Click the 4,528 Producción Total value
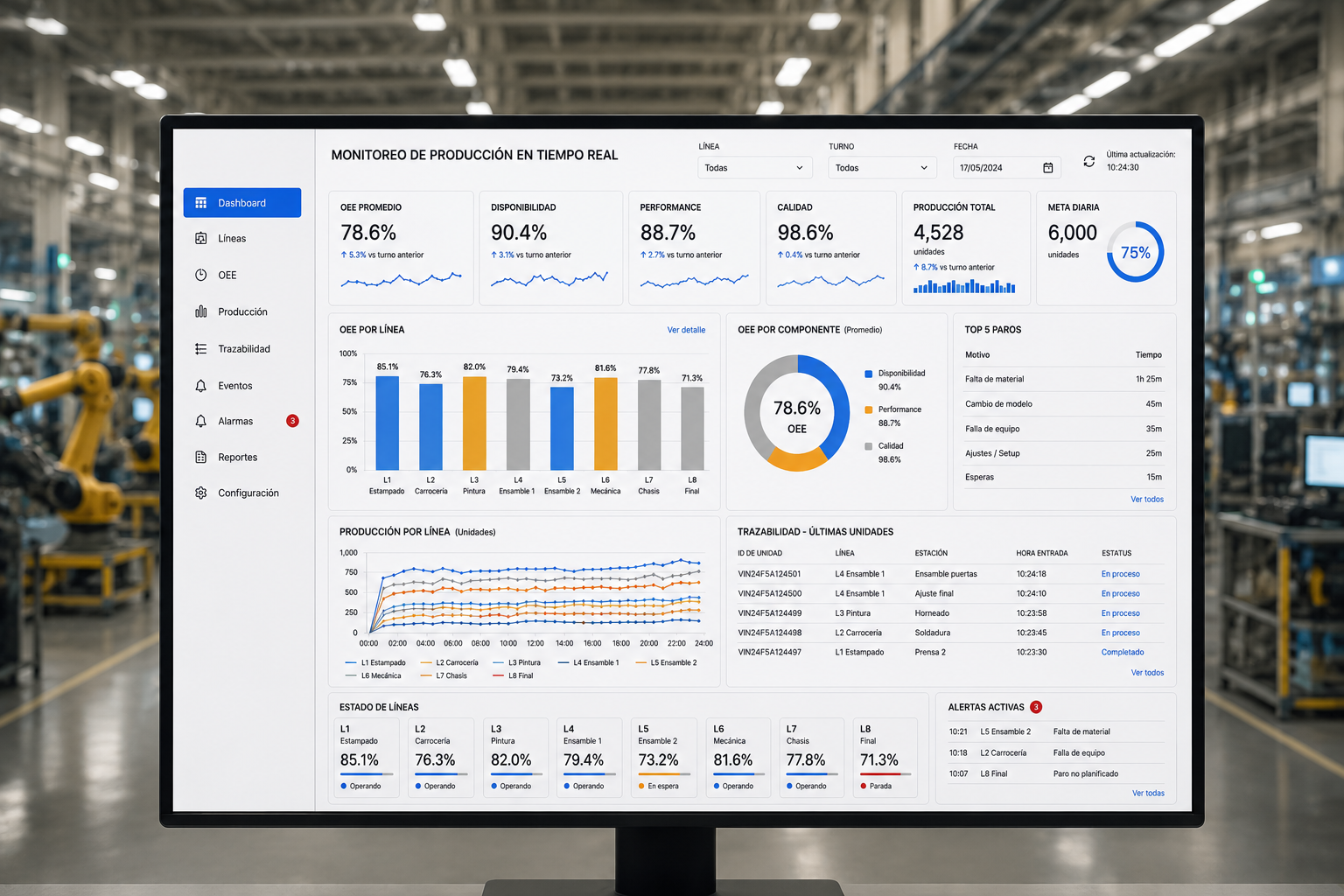The width and height of the screenshot is (1344, 896). click(938, 233)
